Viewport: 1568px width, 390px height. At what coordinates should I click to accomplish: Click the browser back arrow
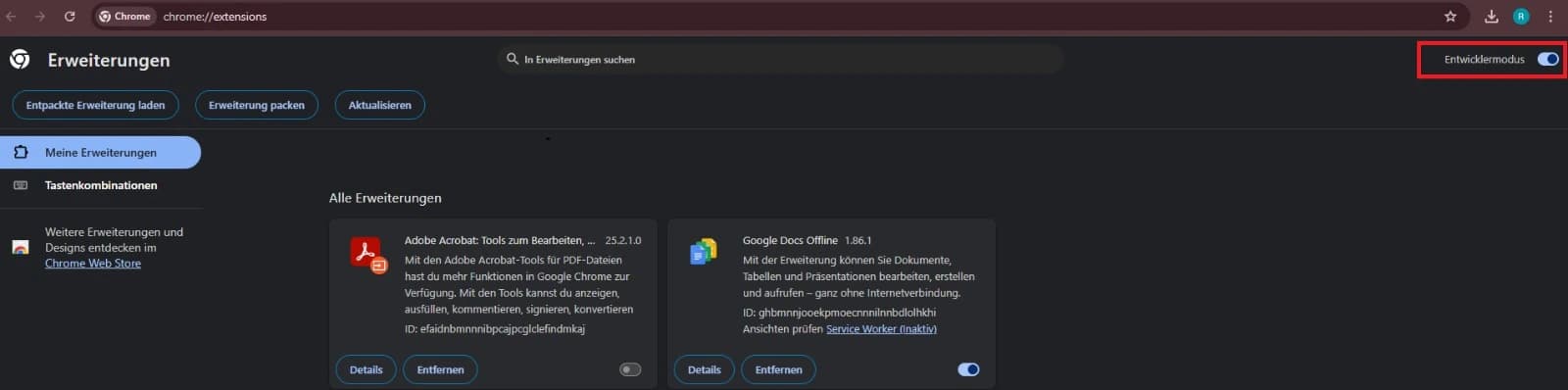click(12, 17)
